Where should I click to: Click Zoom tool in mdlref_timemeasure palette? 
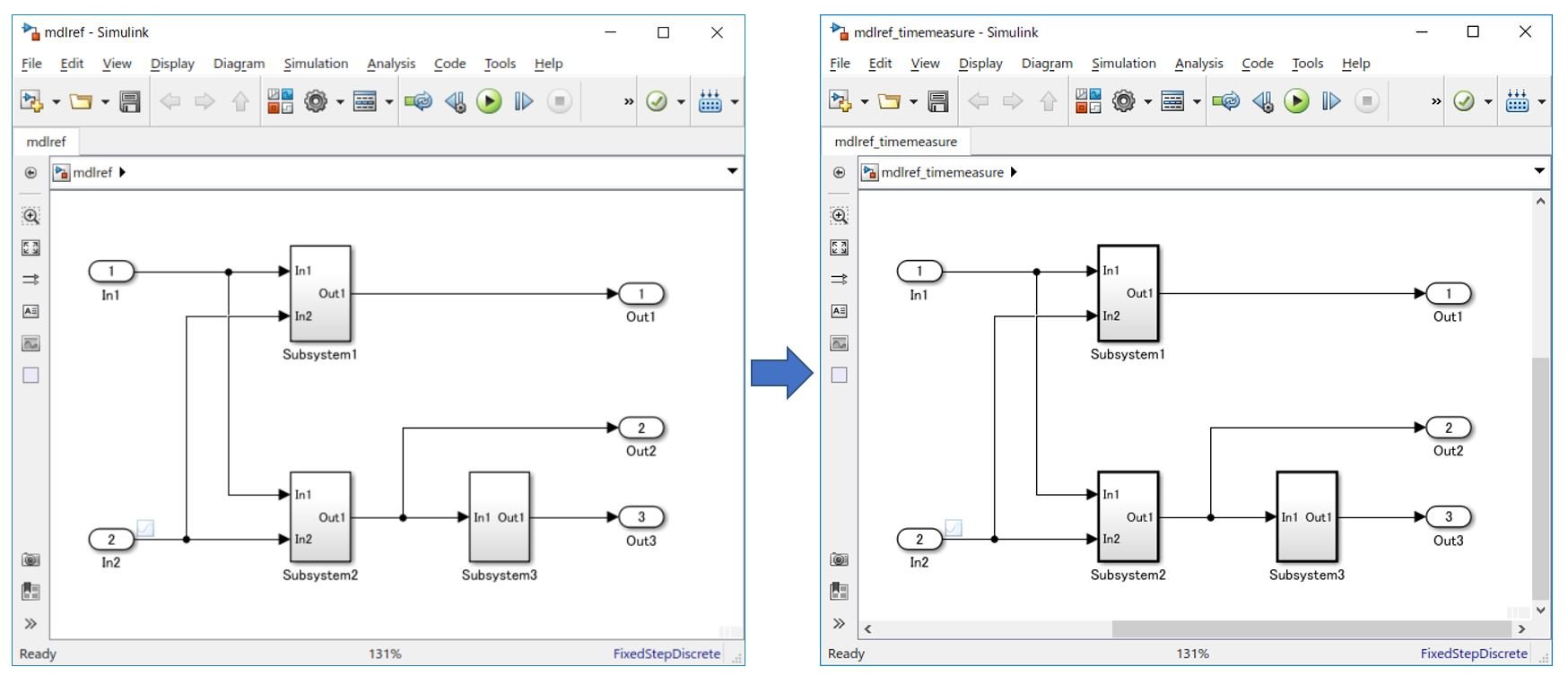click(839, 216)
